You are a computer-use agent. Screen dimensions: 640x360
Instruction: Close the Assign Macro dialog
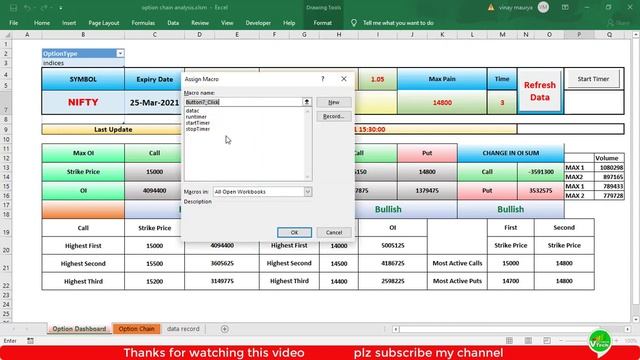(x=344, y=79)
